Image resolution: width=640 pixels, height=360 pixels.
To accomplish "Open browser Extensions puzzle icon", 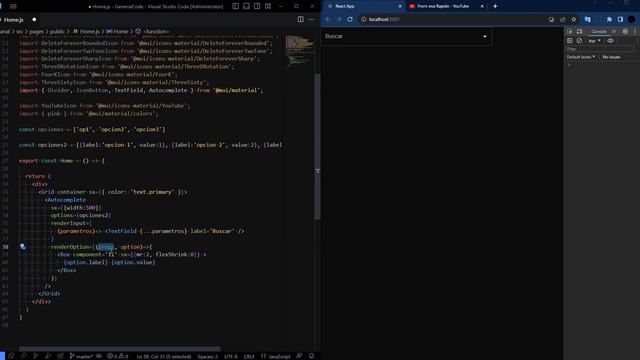I will (x=609, y=19).
